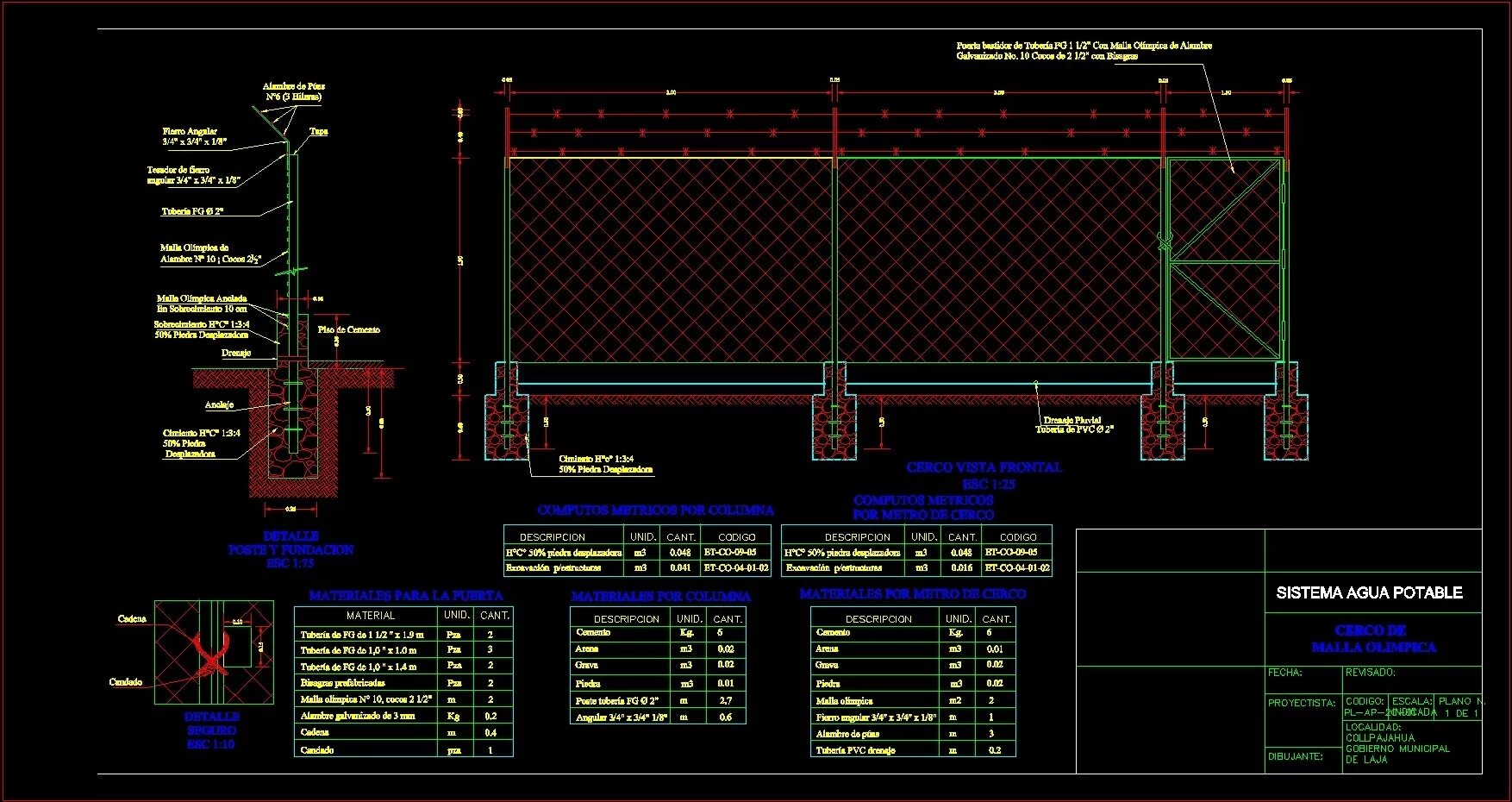Click the 'ET-CO-09-05' code in columna table
Viewport: 1512px width, 802px height.
tap(730, 552)
